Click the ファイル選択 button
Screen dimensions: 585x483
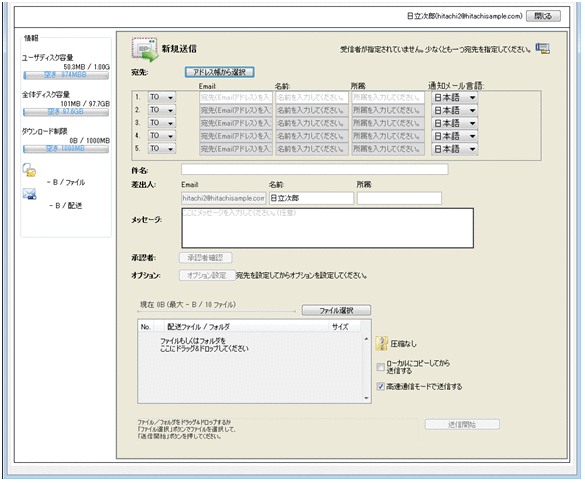click(x=336, y=310)
